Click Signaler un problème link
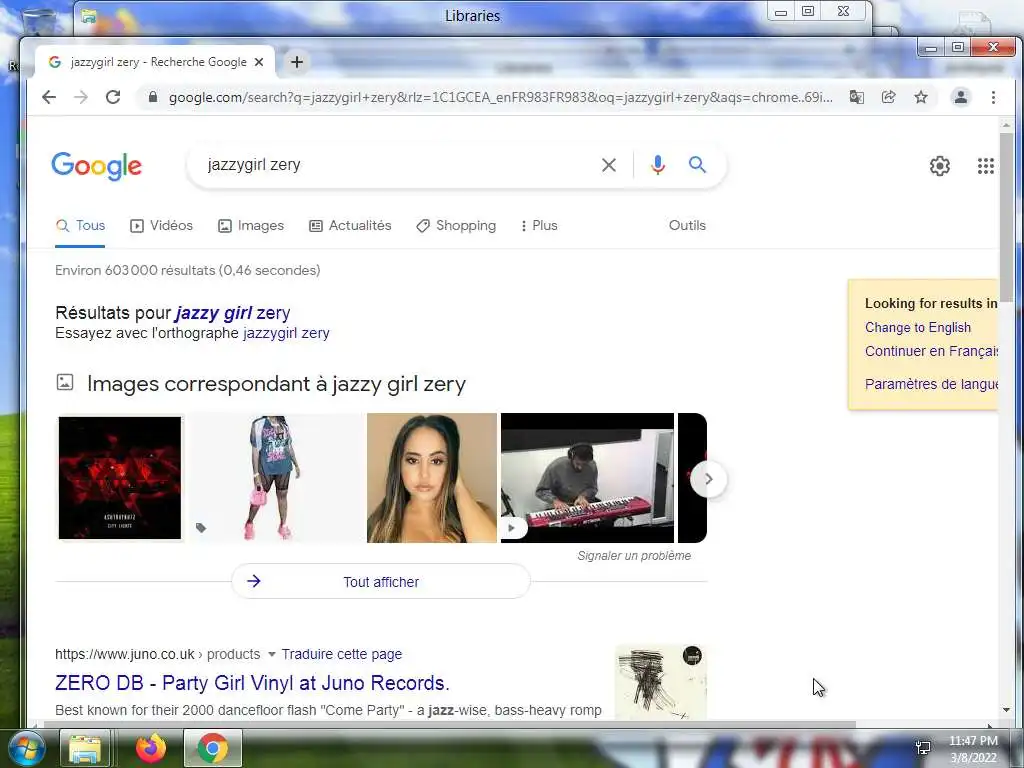The width and height of the screenshot is (1024, 768). pos(634,556)
